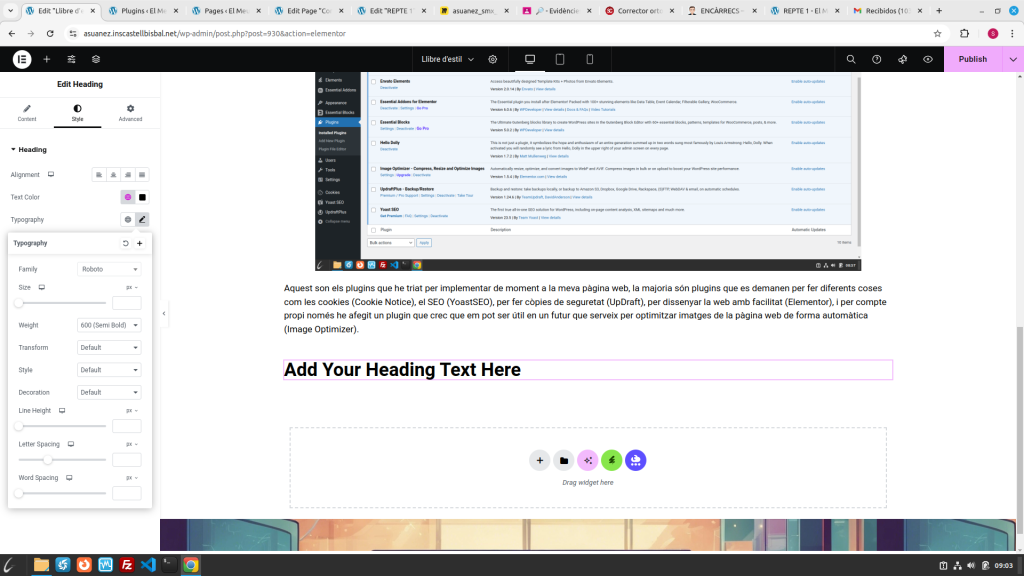Open the What's New megaphone icon
This screenshot has width=1024, height=576.
click(903, 59)
